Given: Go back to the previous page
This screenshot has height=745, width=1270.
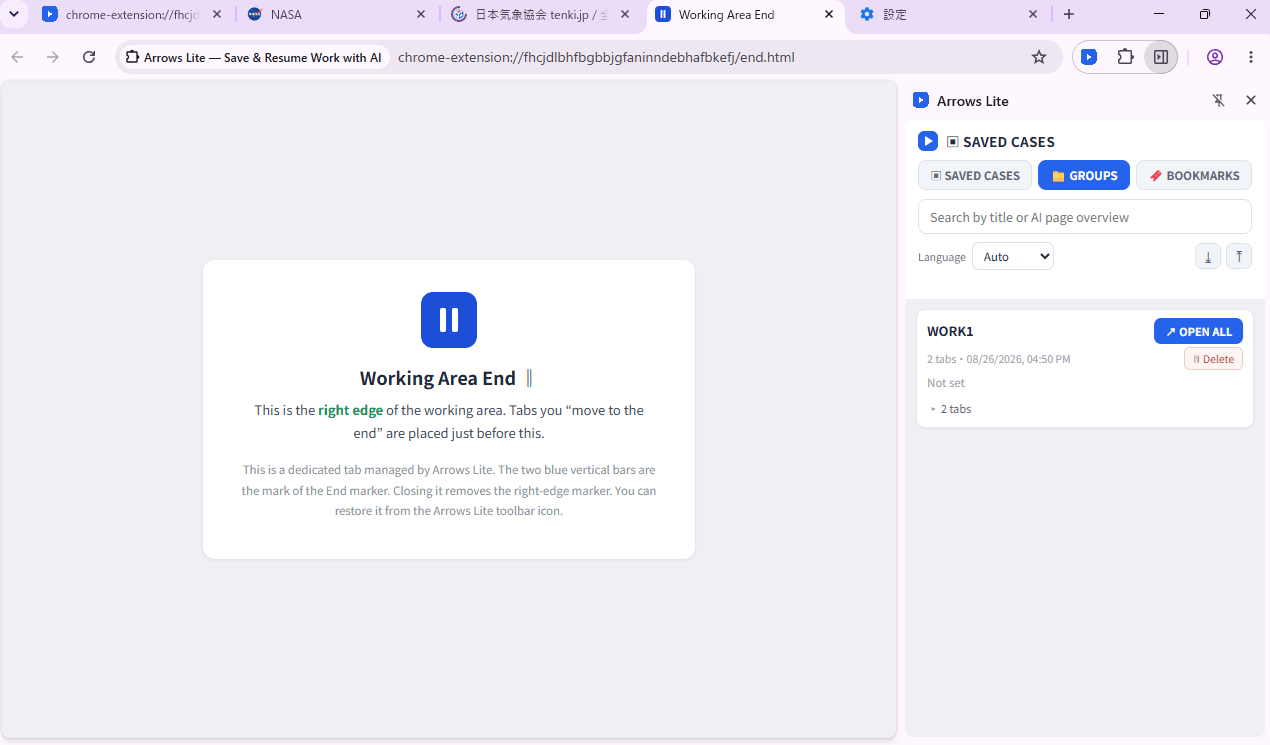Looking at the screenshot, I should (x=17, y=57).
